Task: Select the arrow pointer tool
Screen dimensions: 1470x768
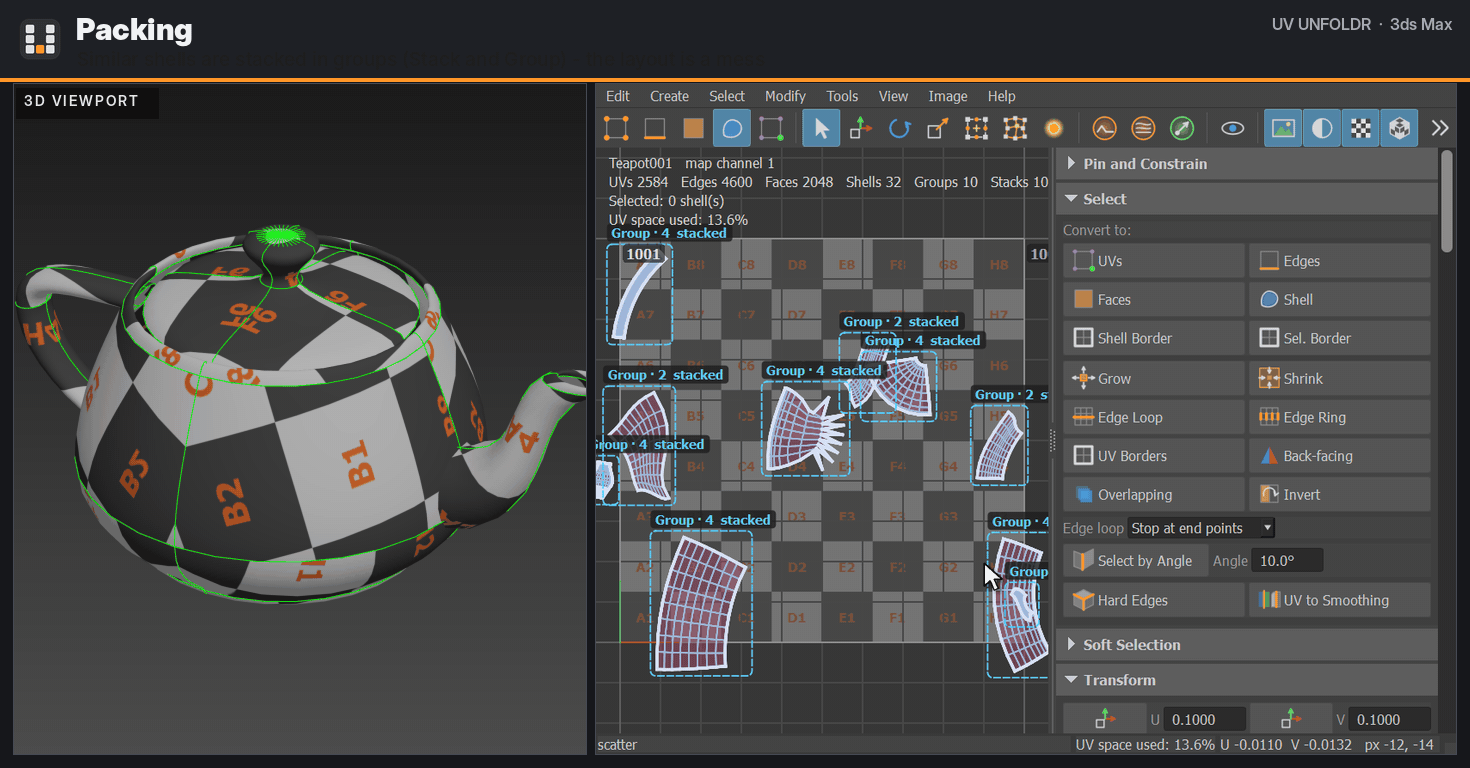Action: click(x=821, y=128)
